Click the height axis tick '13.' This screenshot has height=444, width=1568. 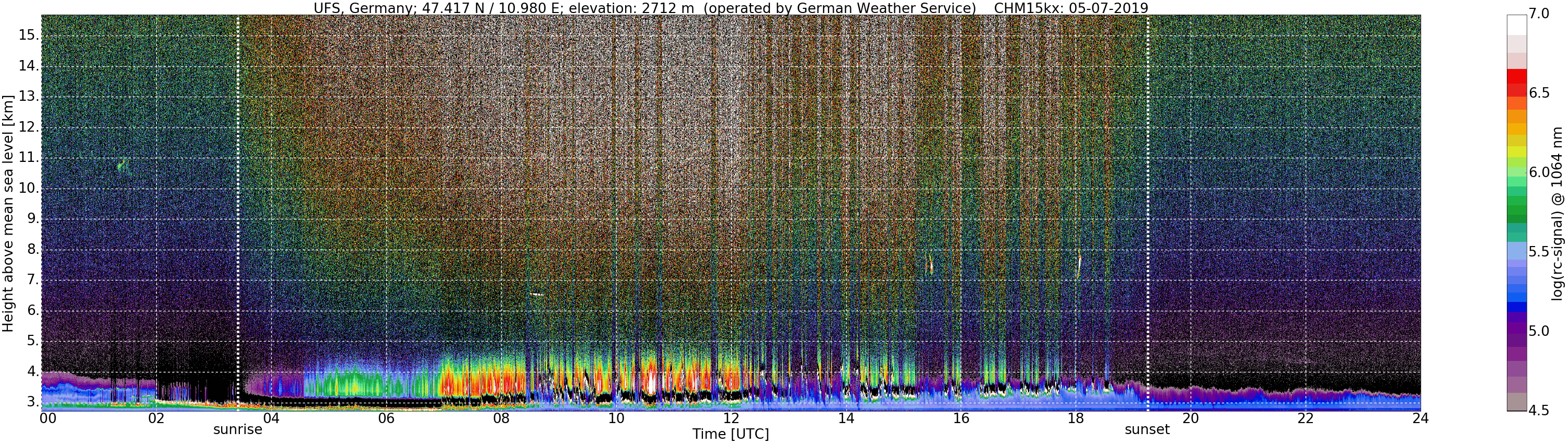[29, 97]
